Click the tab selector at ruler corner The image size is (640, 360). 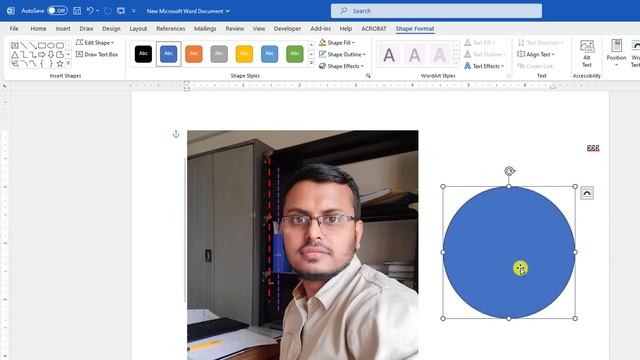[5, 86]
